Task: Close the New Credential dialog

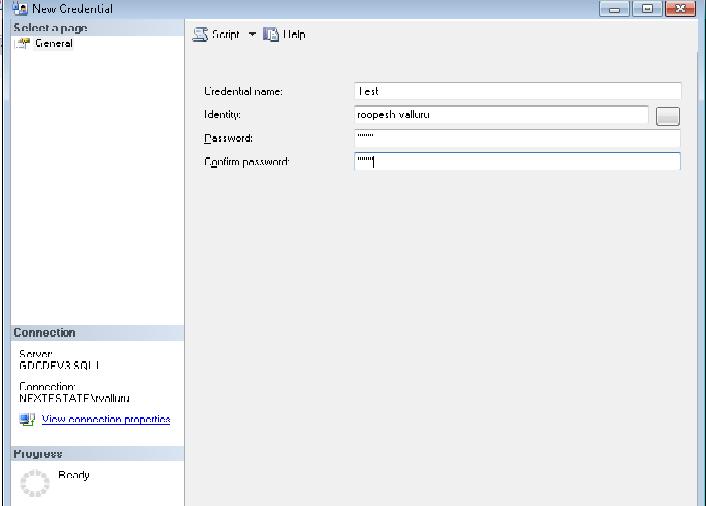Action: coord(680,9)
